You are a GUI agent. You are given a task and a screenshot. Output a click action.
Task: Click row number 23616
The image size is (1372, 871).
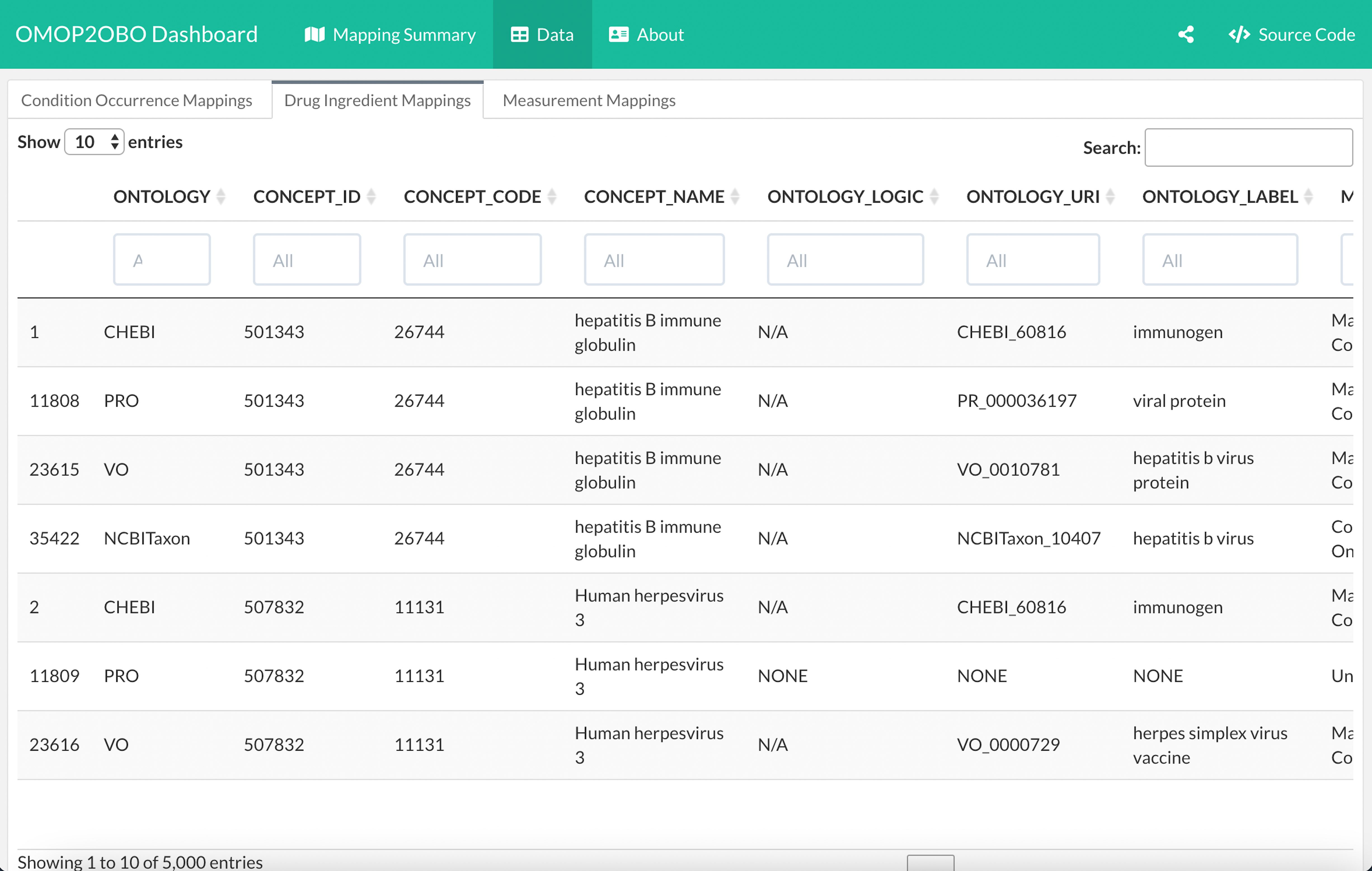pyautogui.click(x=55, y=745)
